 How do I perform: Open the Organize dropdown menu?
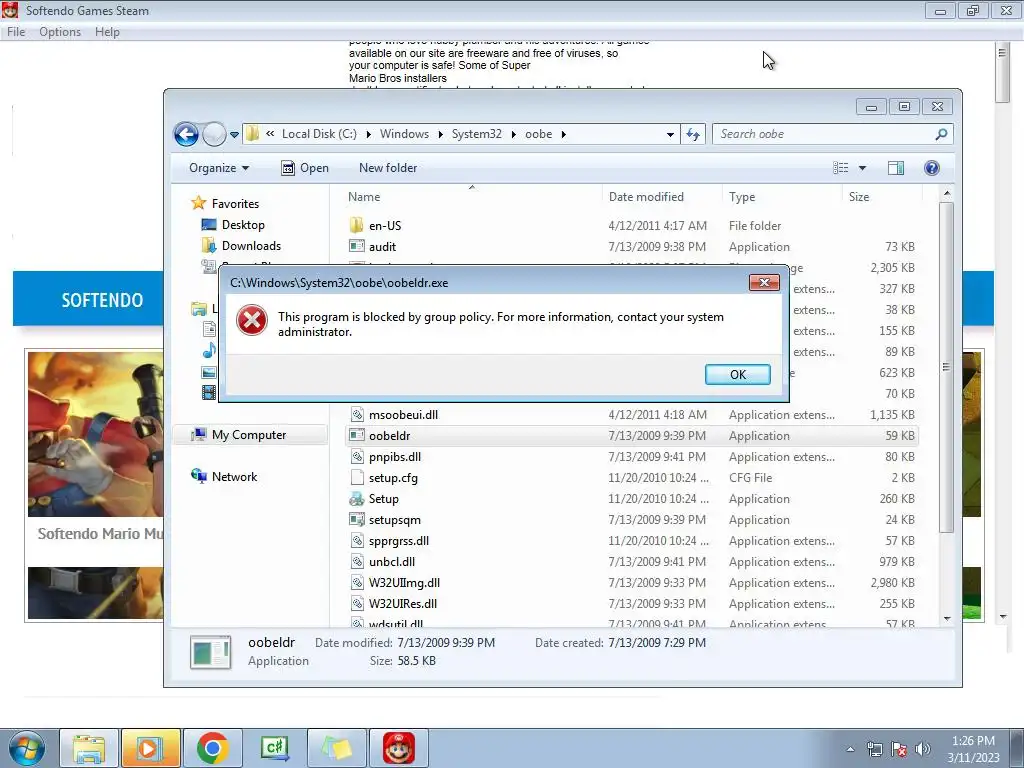click(x=219, y=168)
